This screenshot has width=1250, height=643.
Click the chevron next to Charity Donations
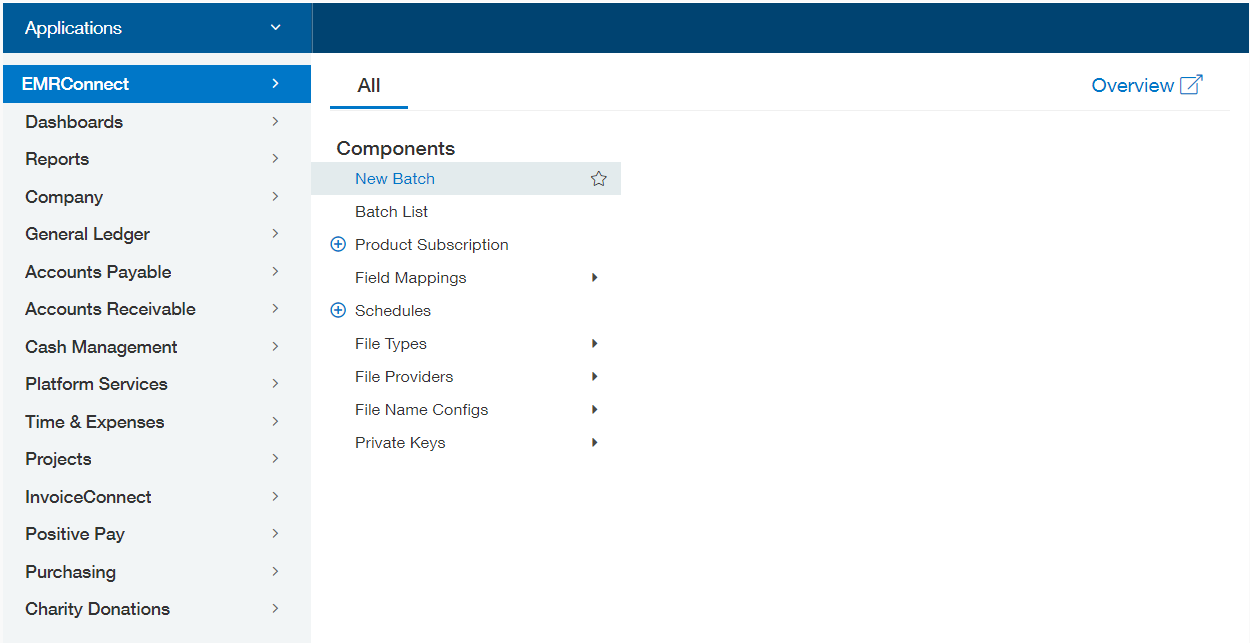point(275,609)
